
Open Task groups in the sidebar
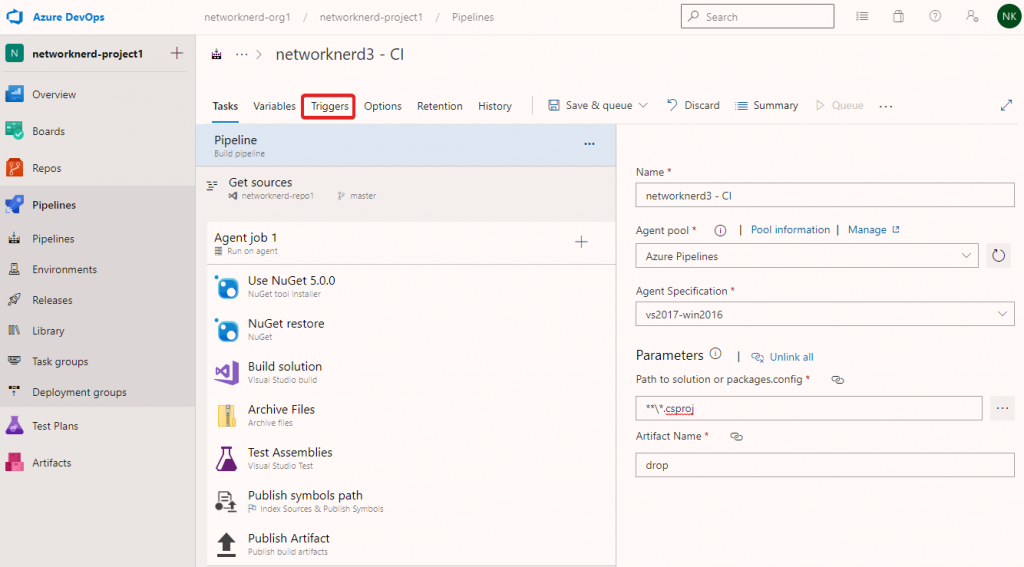(60, 361)
